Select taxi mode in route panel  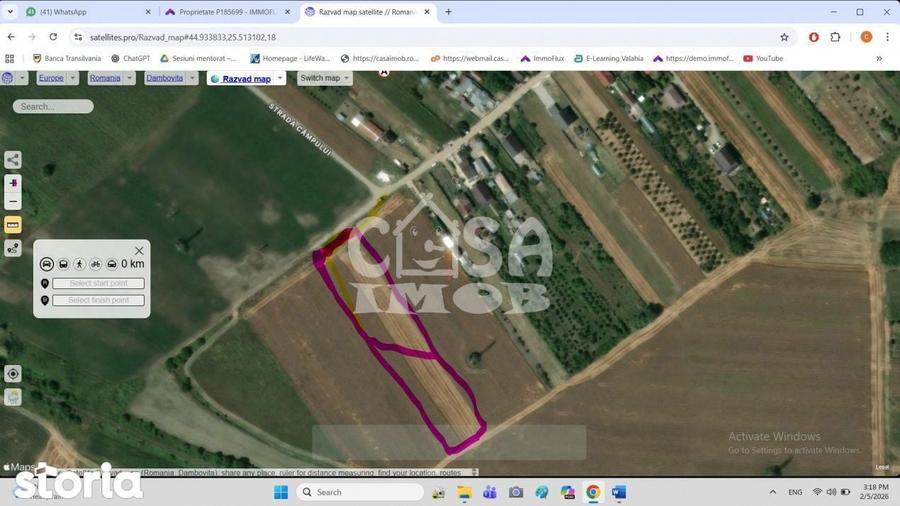[112, 264]
